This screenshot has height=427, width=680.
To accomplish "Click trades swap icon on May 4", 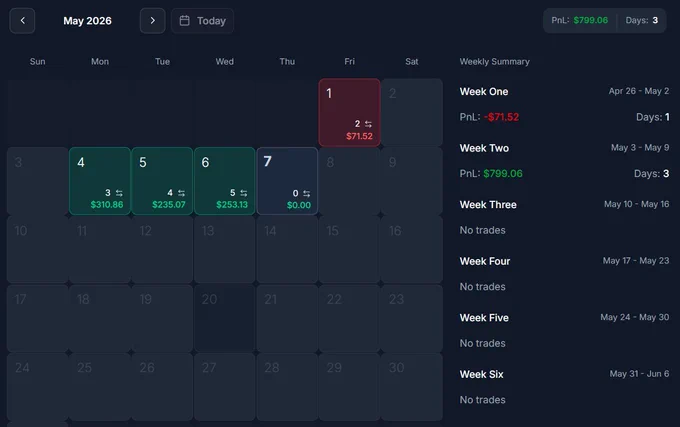I will (119, 193).
